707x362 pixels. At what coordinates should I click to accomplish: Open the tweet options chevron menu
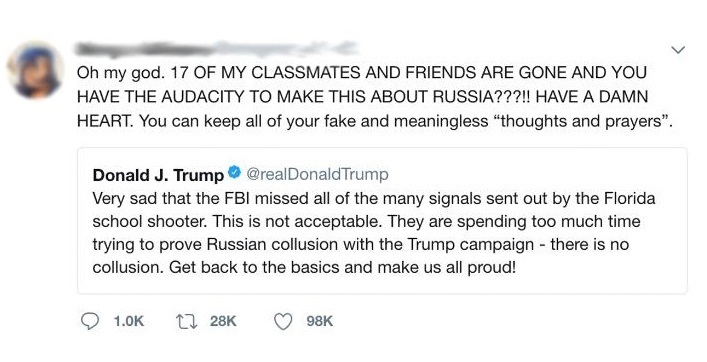tap(678, 50)
